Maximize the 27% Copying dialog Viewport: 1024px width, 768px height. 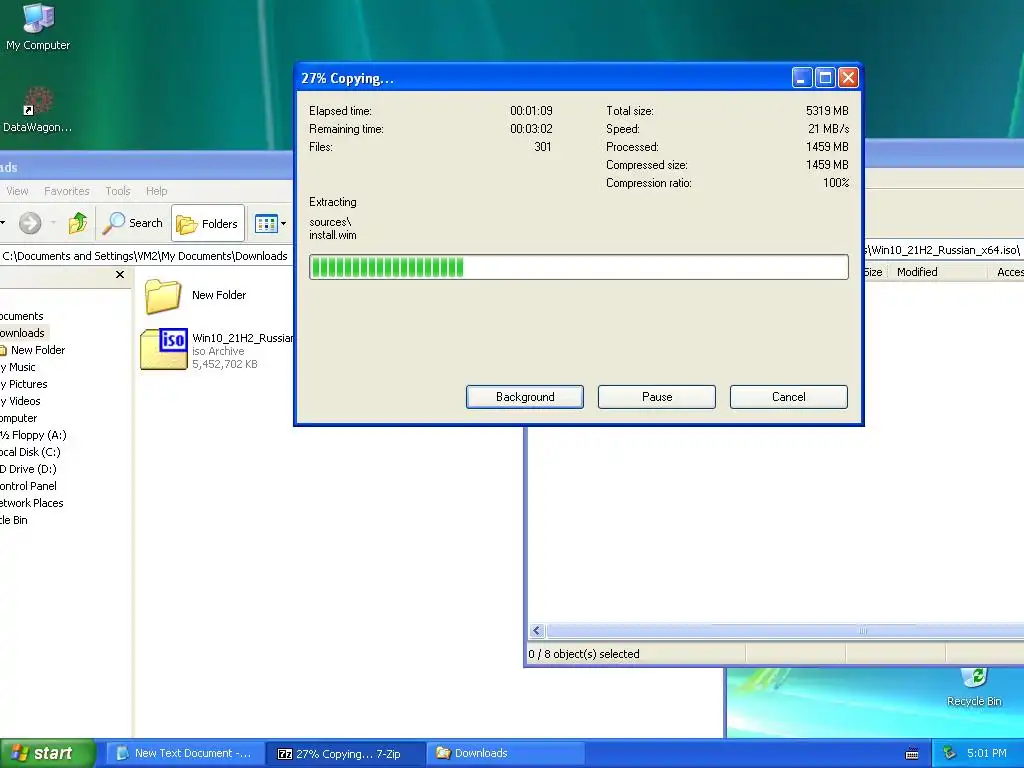click(x=825, y=78)
